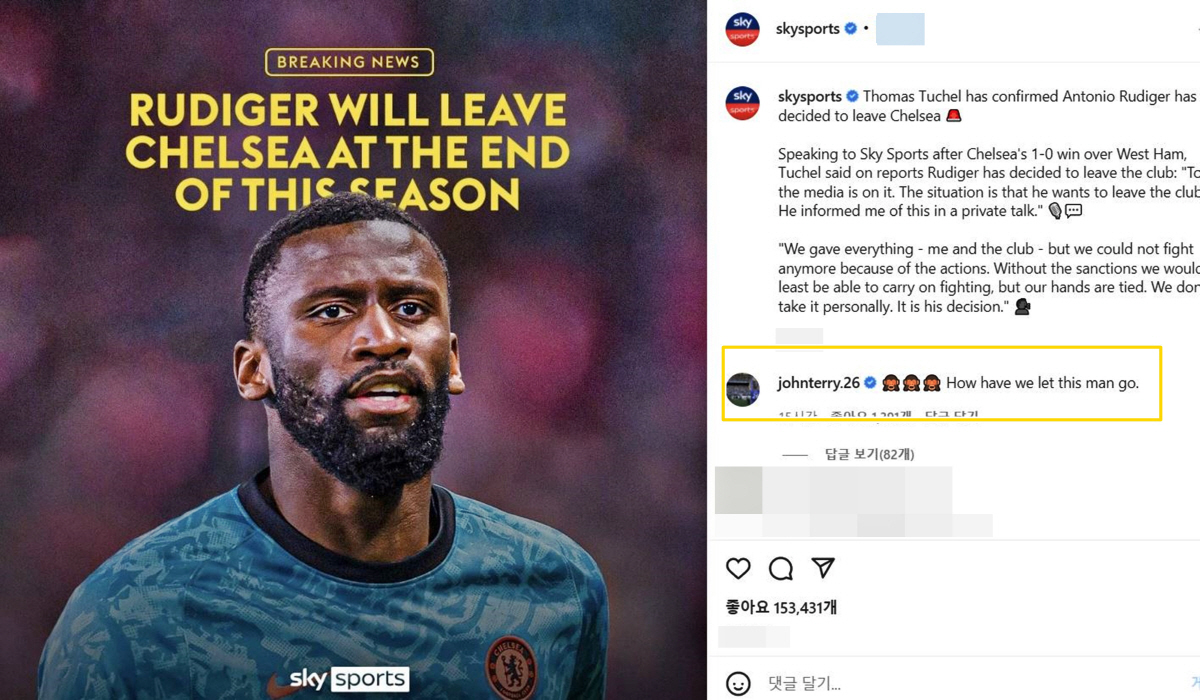
Task: Click the sky sports logo on the image
Action: (349, 679)
